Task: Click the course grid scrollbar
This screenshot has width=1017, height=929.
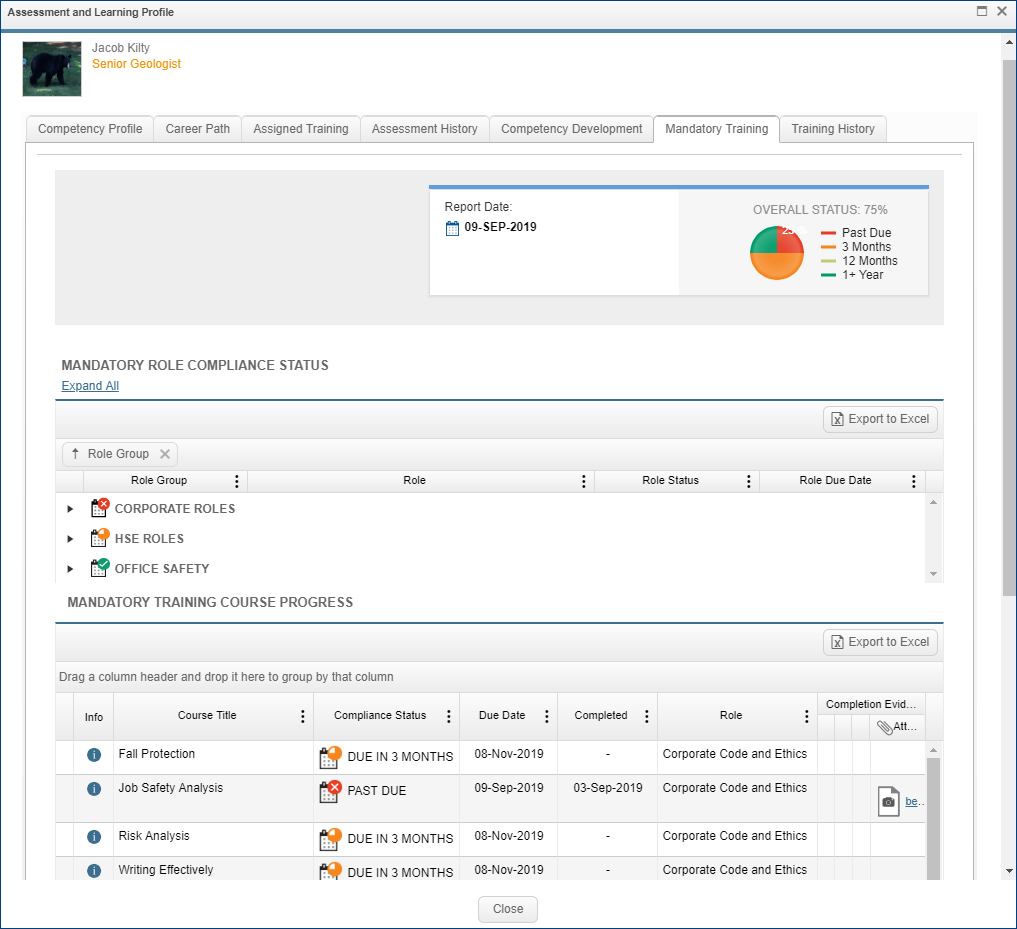Action: (933, 819)
